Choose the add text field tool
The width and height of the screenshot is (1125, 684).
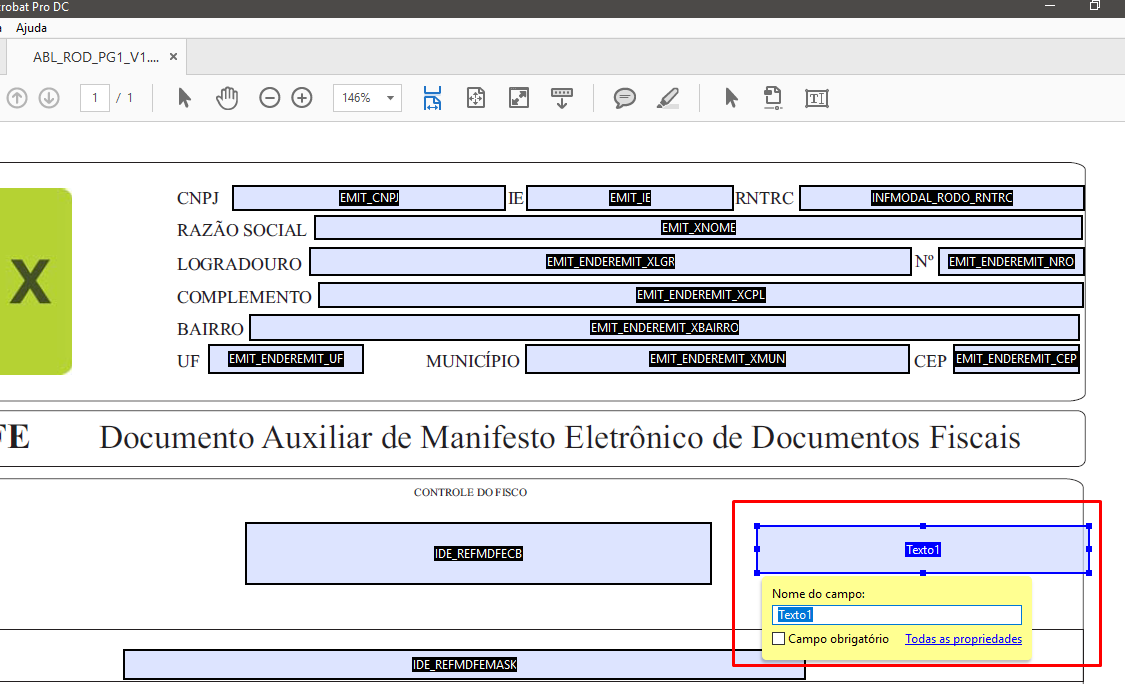pyautogui.click(x=817, y=98)
